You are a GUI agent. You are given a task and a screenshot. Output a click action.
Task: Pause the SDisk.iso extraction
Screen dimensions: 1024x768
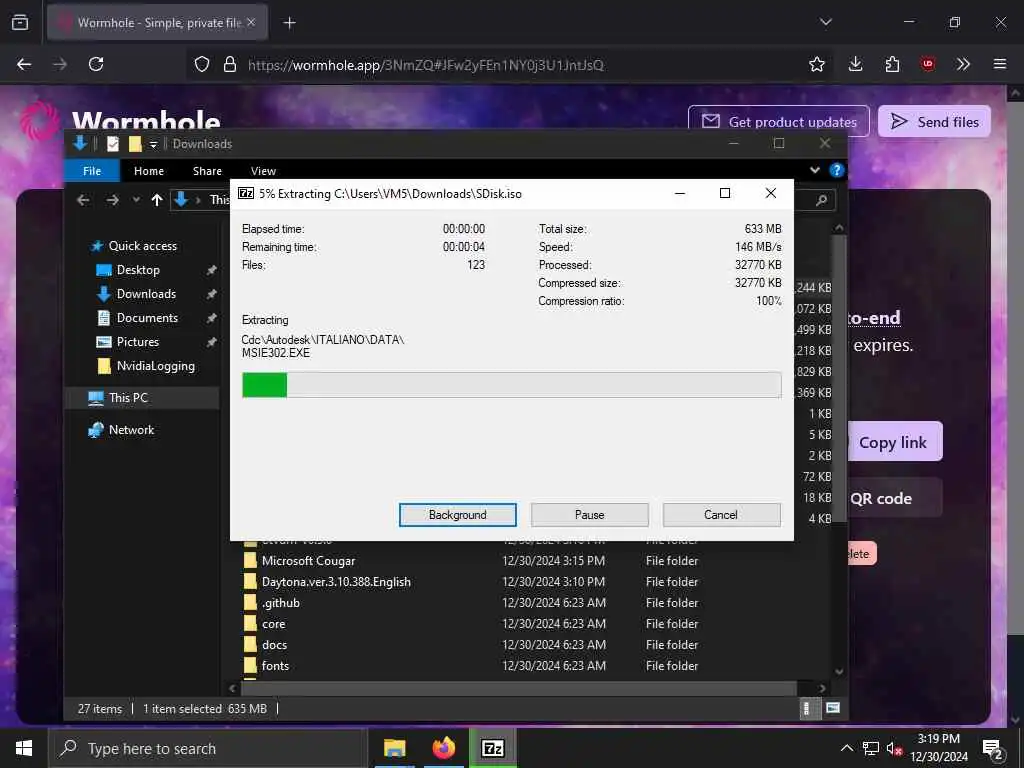coord(589,515)
